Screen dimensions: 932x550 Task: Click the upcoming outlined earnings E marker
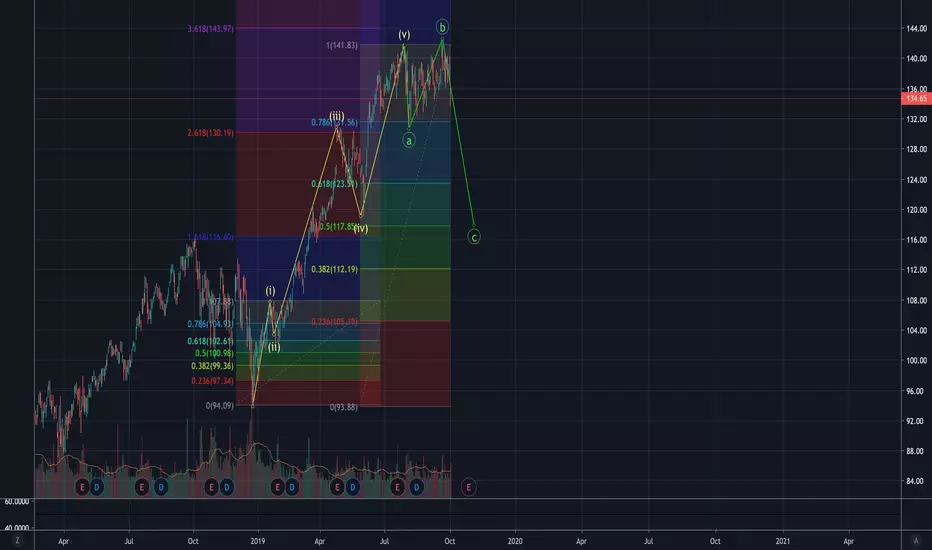(468, 488)
